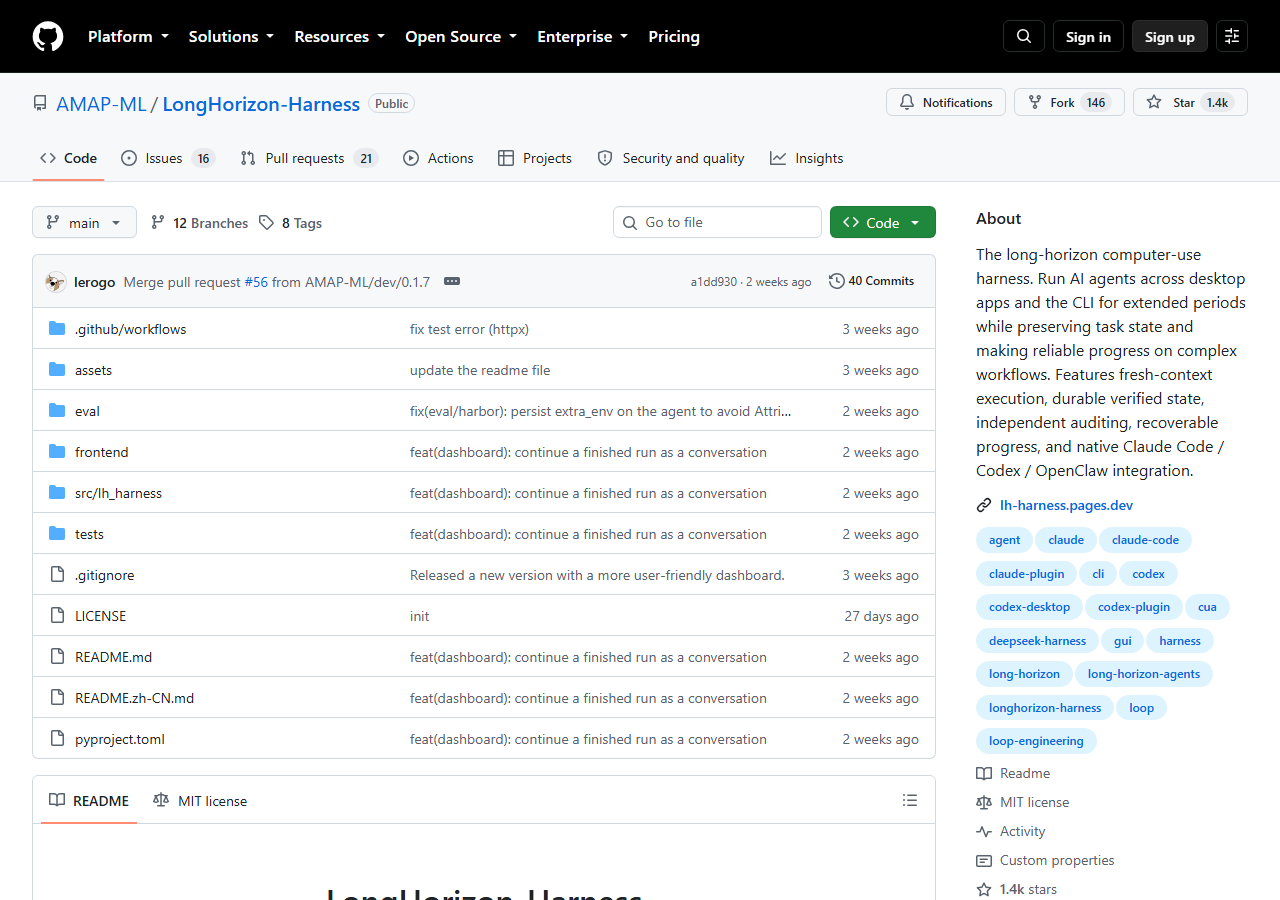Screen dimensions: 1280x900
Task: Click the link icon beside lh-harness.pages.dev
Action: (984, 505)
